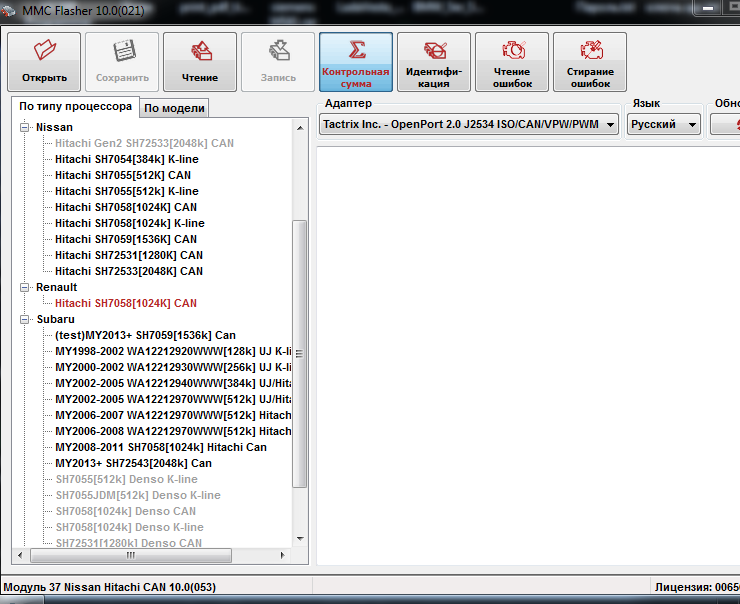Screen dimensions: 740x604
Task: Select Nissan Hitachi SH7055[512k] K-line
Action: coord(126,192)
